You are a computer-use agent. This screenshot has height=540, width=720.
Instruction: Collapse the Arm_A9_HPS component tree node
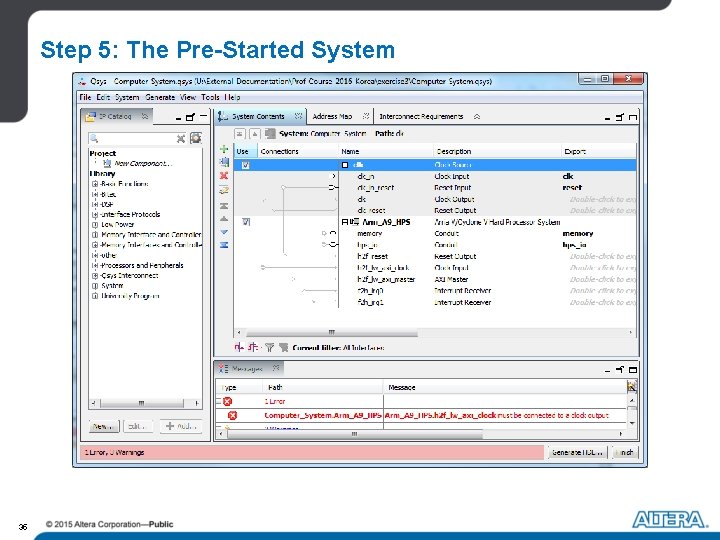[344, 222]
